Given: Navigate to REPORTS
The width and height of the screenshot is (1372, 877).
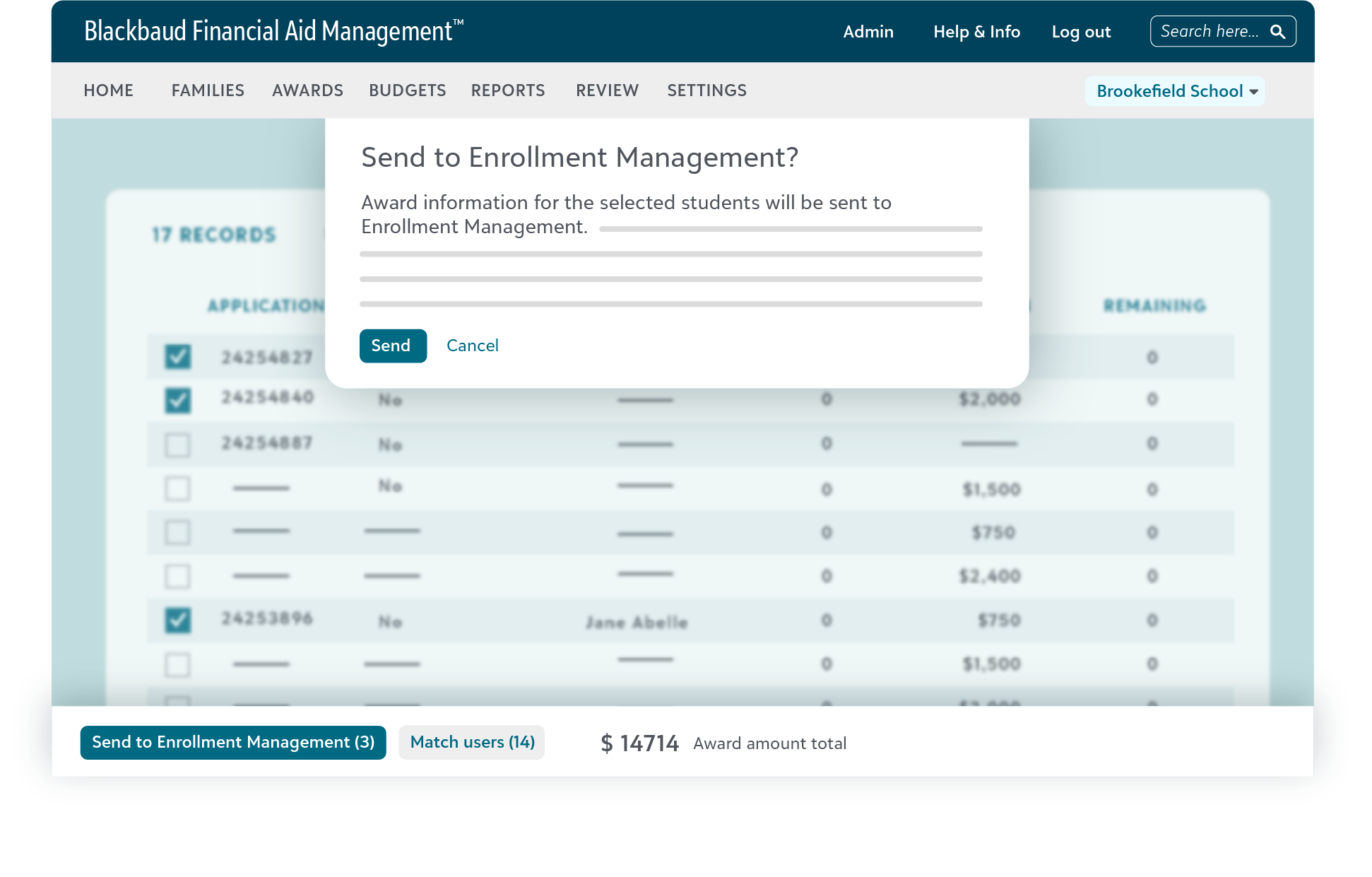Looking at the screenshot, I should 508,90.
